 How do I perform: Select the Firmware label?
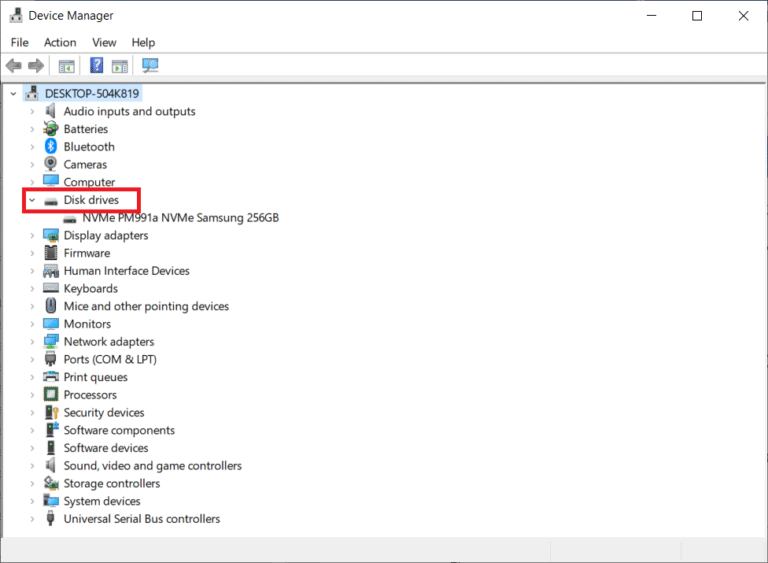(x=87, y=253)
